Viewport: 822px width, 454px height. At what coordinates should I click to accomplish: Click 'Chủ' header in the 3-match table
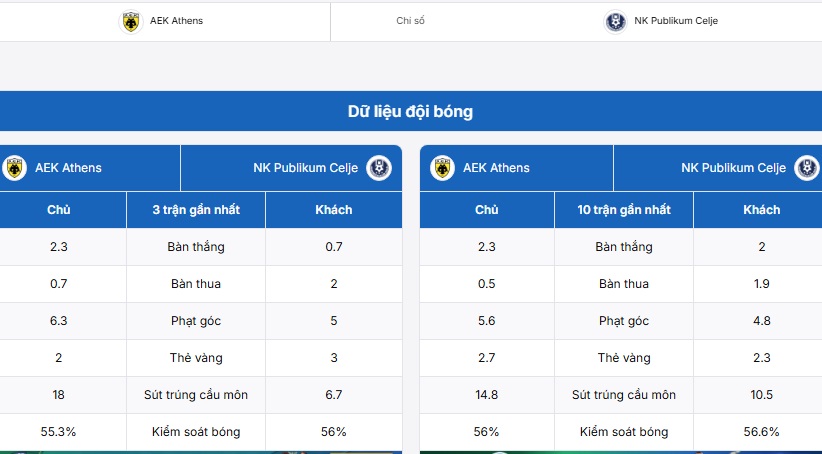tap(59, 210)
